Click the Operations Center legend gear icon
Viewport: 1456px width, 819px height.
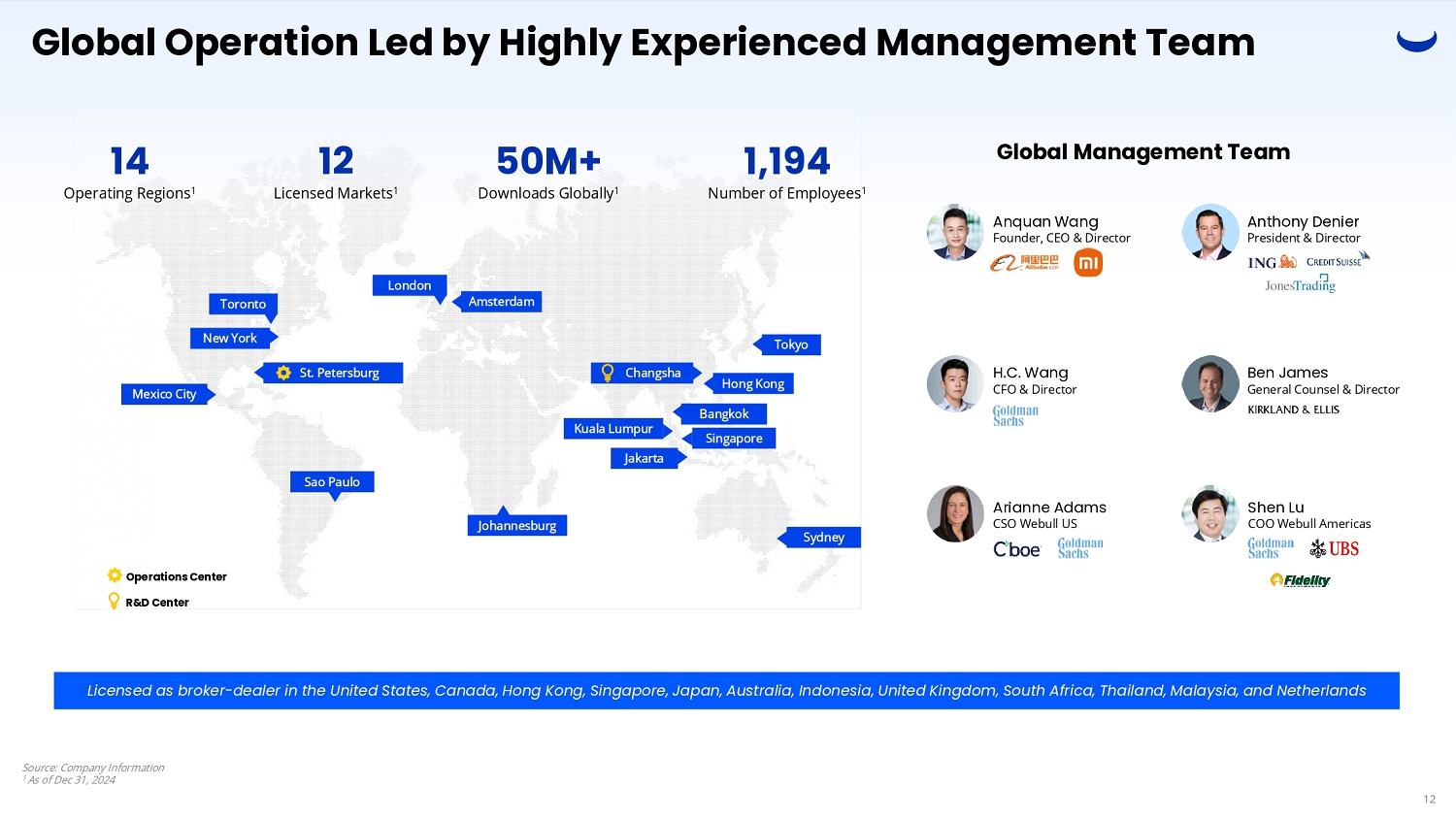click(x=115, y=575)
